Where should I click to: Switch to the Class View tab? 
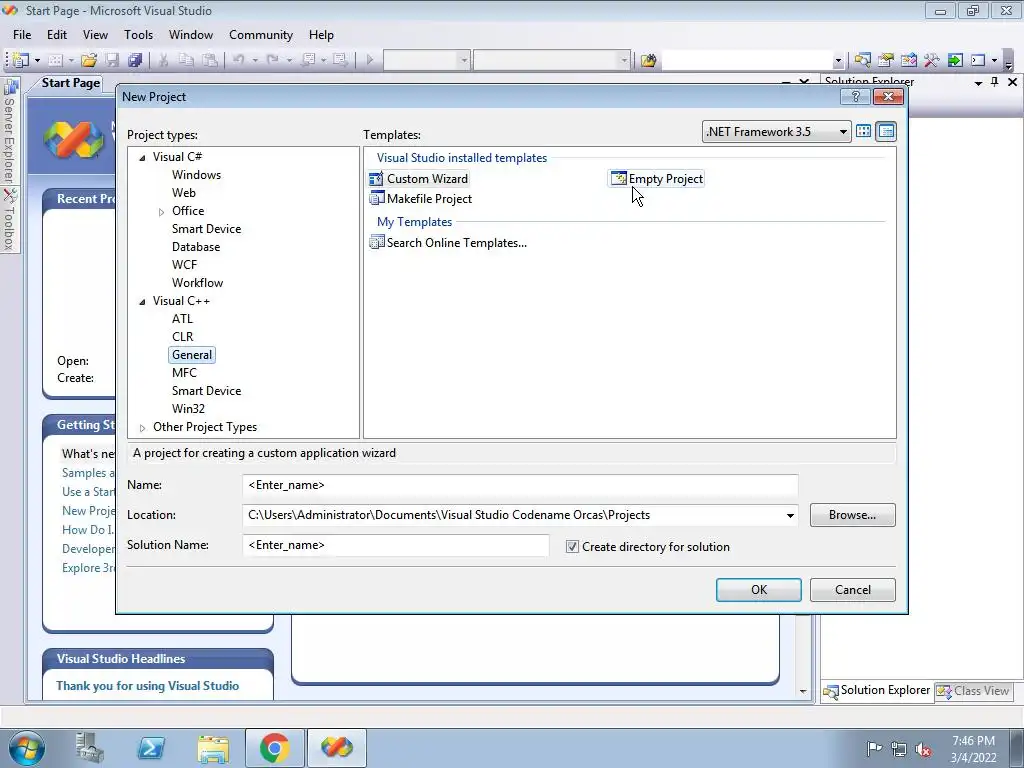tap(973, 691)
